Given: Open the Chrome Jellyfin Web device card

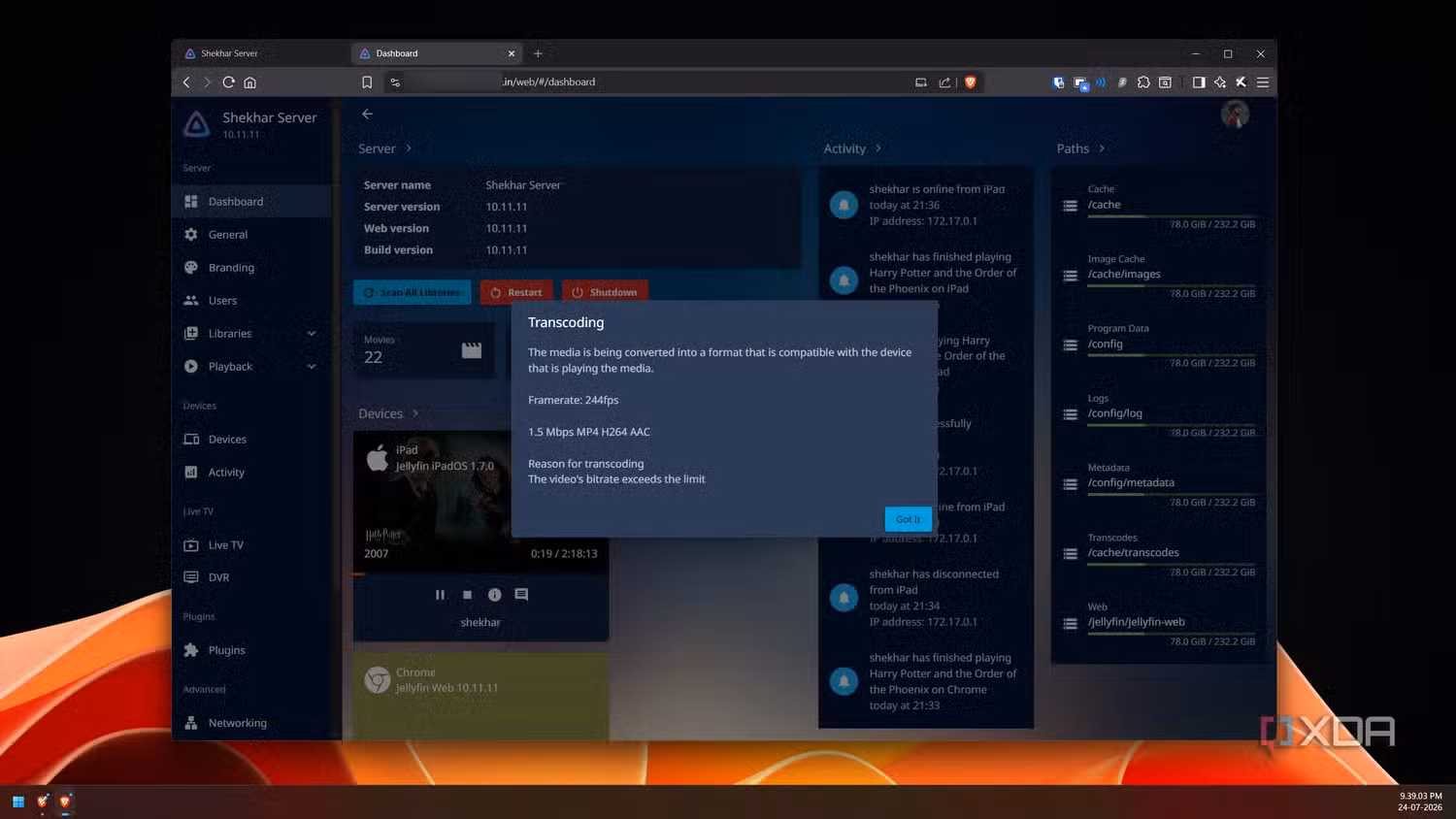Looking at the screenshot, I should [x=481, y=696].
